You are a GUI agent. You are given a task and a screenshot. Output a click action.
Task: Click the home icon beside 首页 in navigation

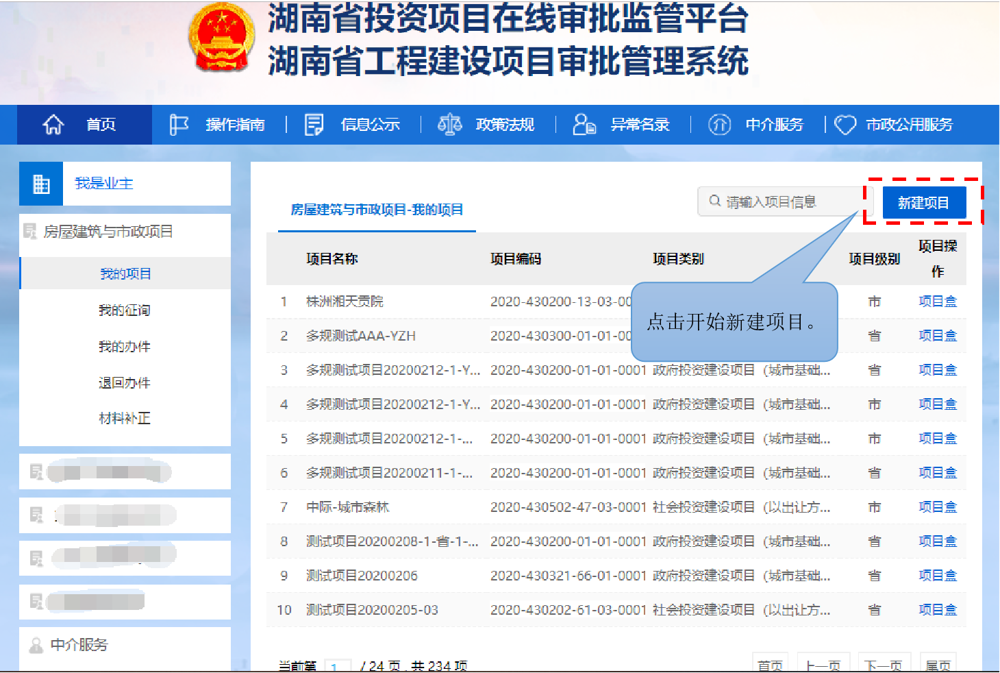click(x=52, y=124)
